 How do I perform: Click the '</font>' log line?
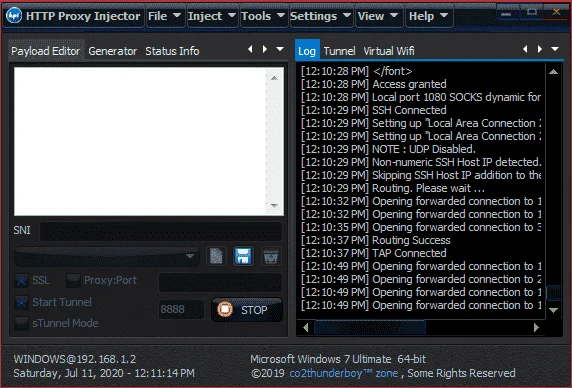356,71
